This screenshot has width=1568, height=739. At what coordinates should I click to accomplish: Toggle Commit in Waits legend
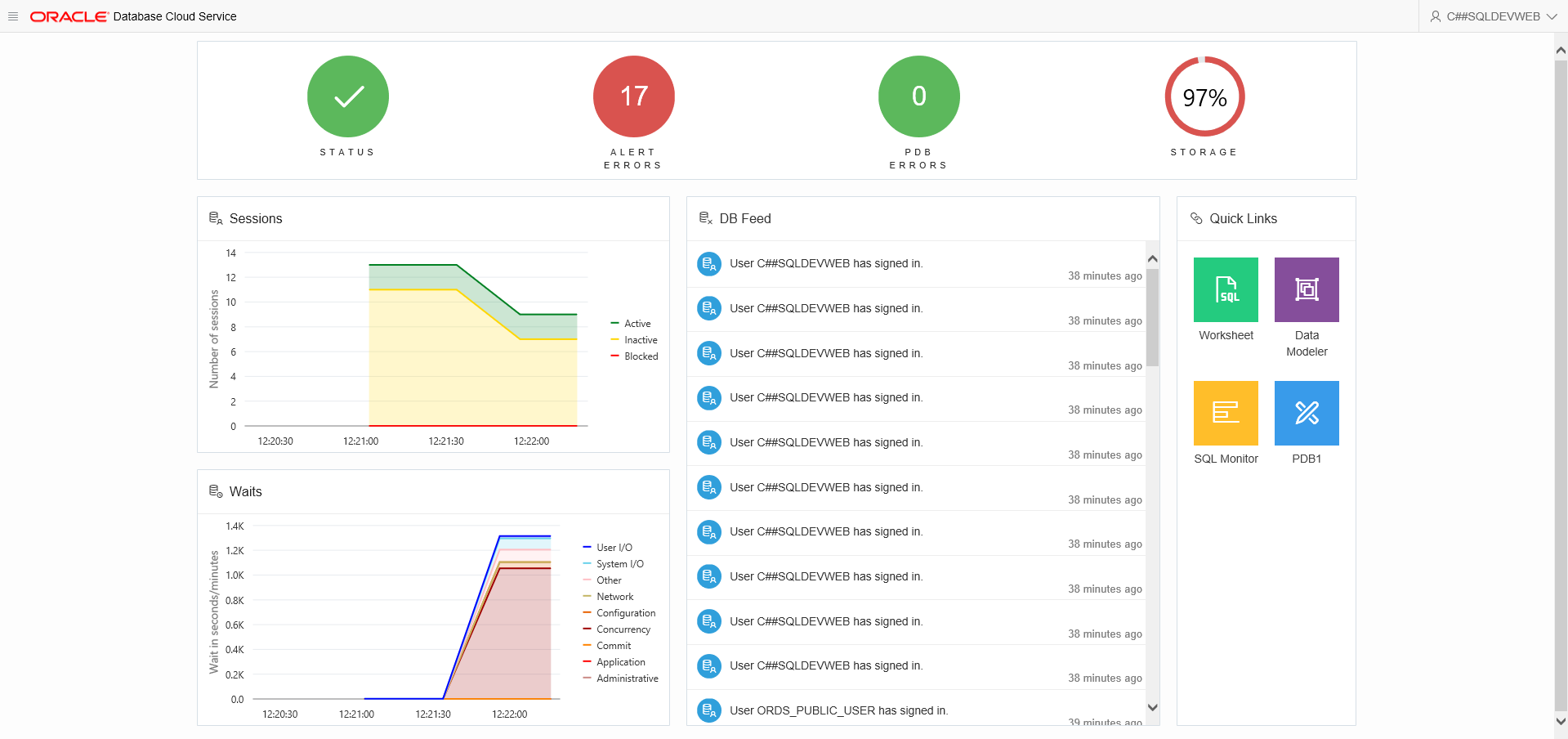[606, 646]
